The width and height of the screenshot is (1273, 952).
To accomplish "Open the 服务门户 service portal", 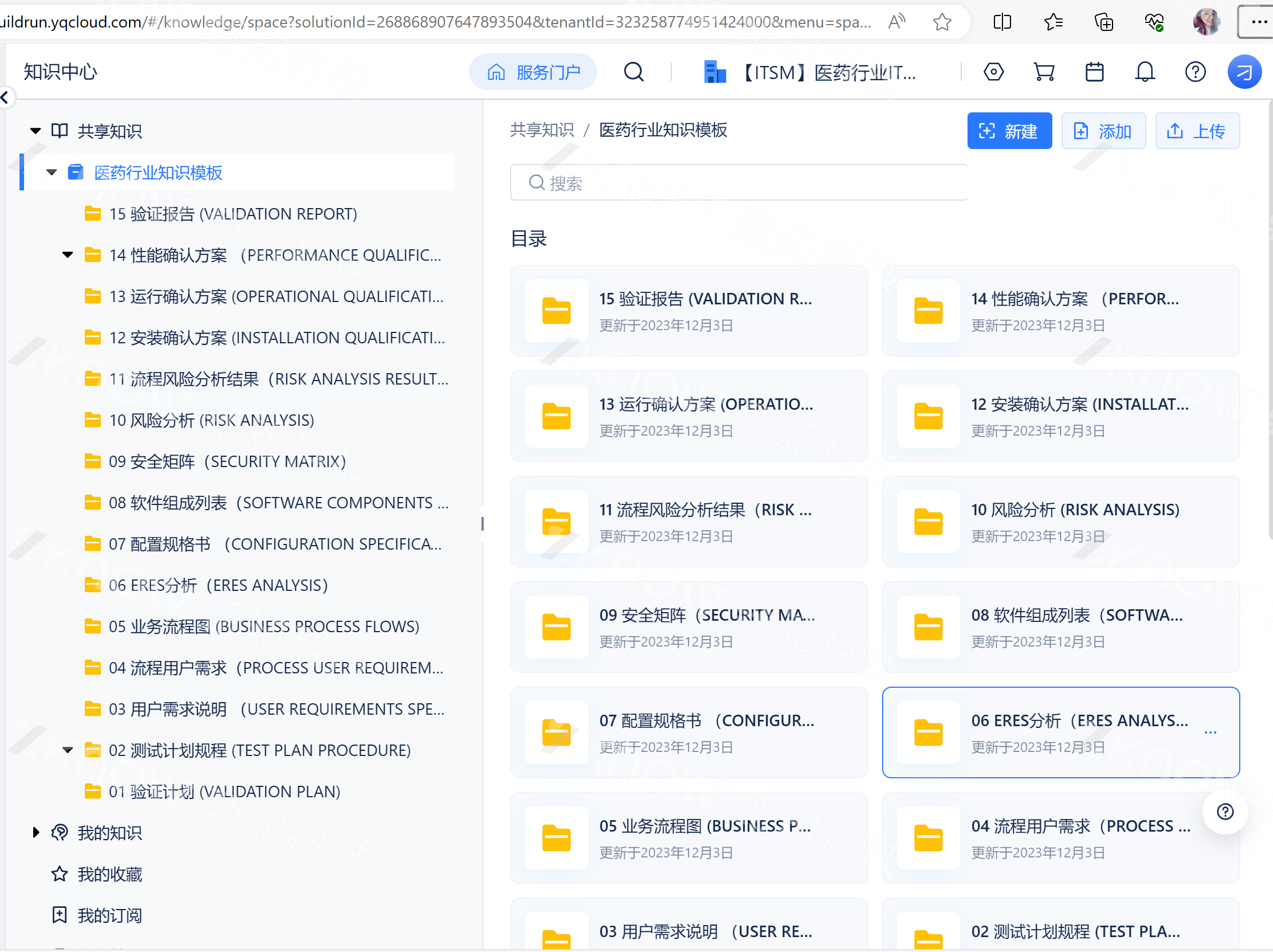I will tap(533, 72).
